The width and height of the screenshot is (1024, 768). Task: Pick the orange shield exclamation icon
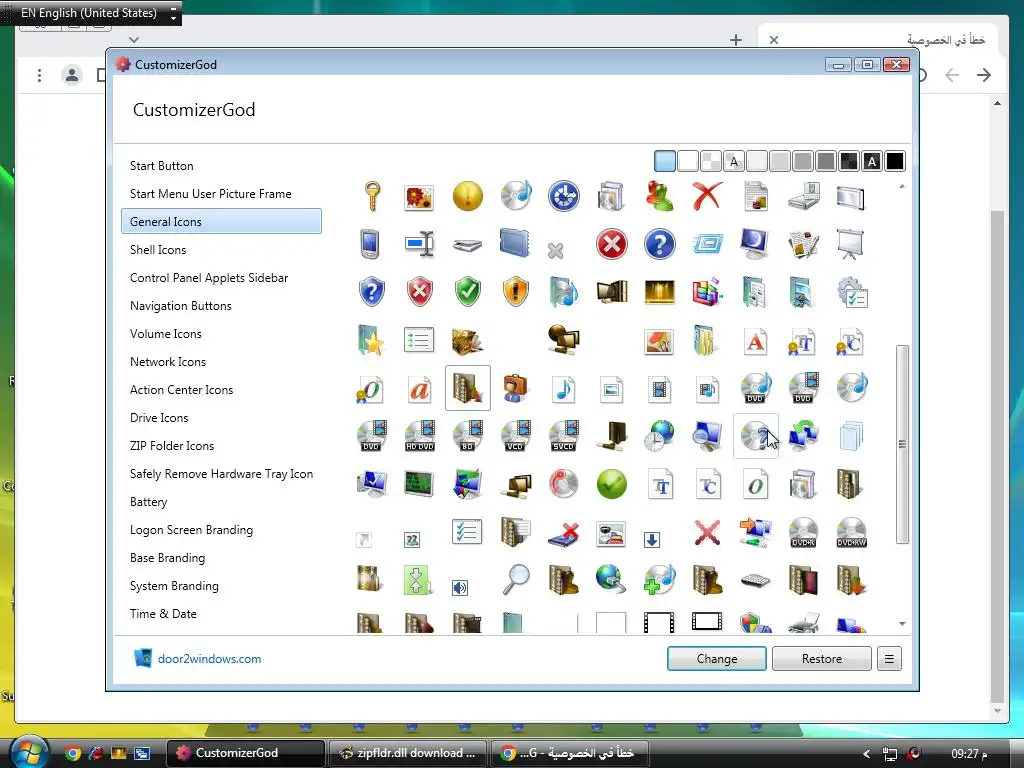coord(515,292)
